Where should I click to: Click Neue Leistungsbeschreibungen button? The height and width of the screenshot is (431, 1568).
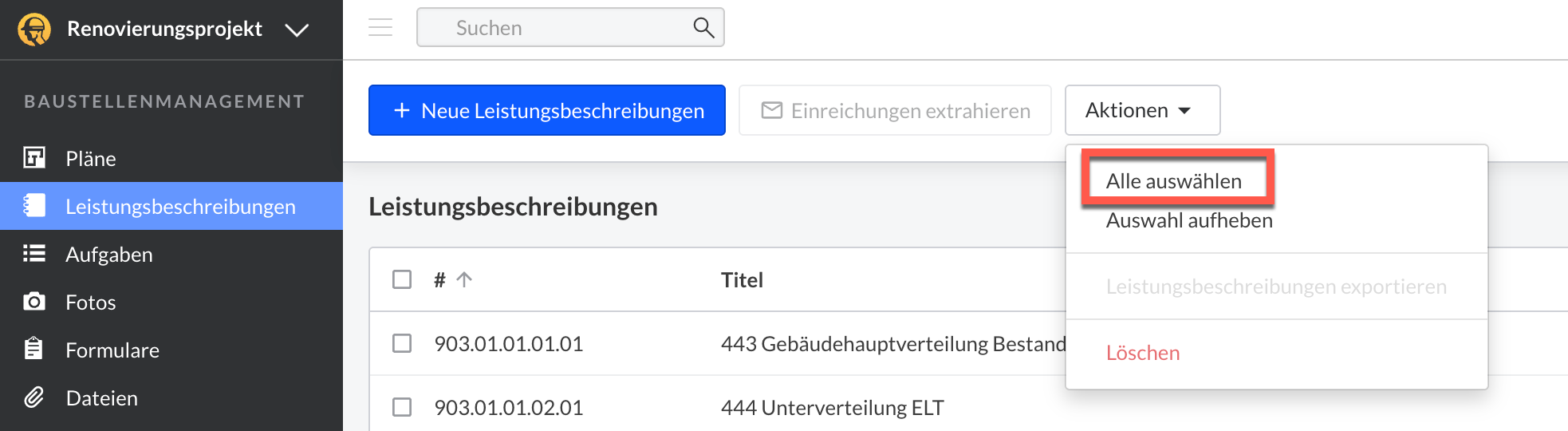(547, 110)
